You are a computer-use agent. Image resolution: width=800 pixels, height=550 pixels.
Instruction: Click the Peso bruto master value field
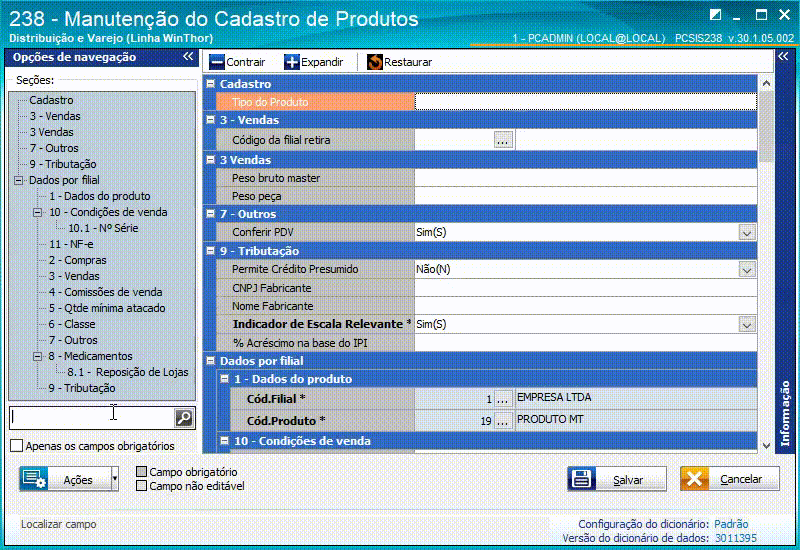click(586, 178)
